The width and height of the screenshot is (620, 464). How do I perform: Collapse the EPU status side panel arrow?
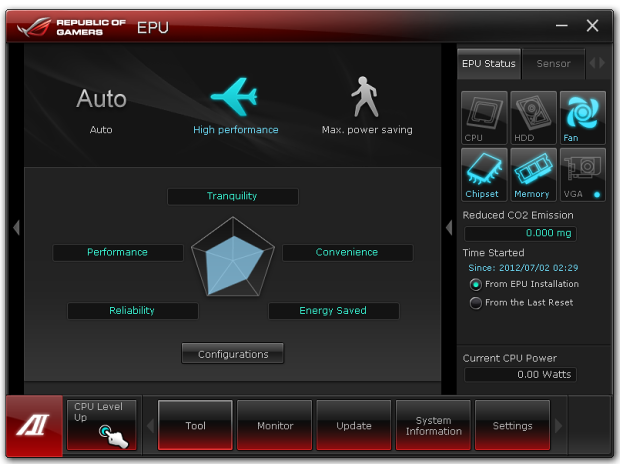pyautogui.click(x=449, y=227)
